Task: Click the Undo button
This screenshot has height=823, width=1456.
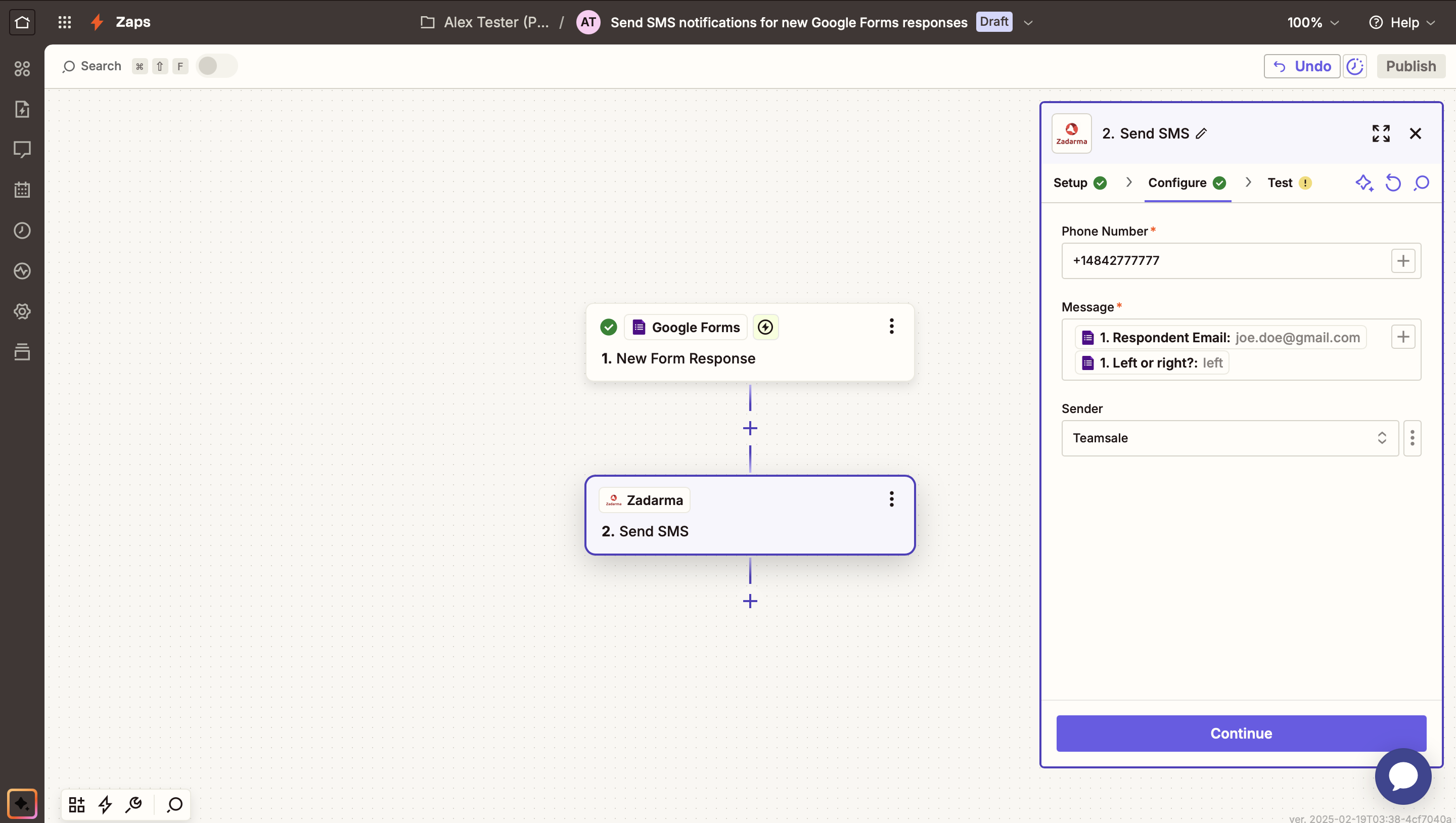Action: [1301, 66]
